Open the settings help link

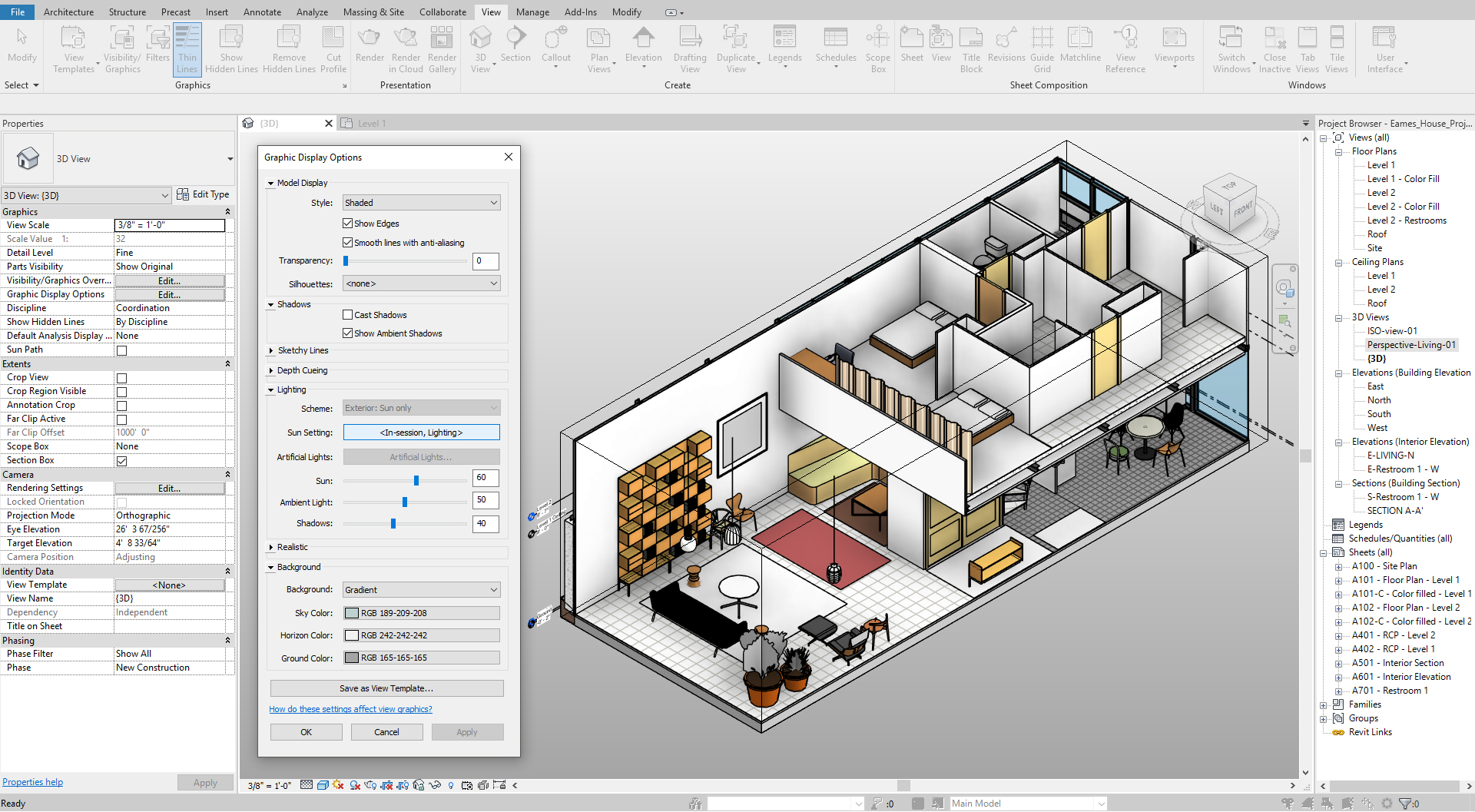pos(350,708)
